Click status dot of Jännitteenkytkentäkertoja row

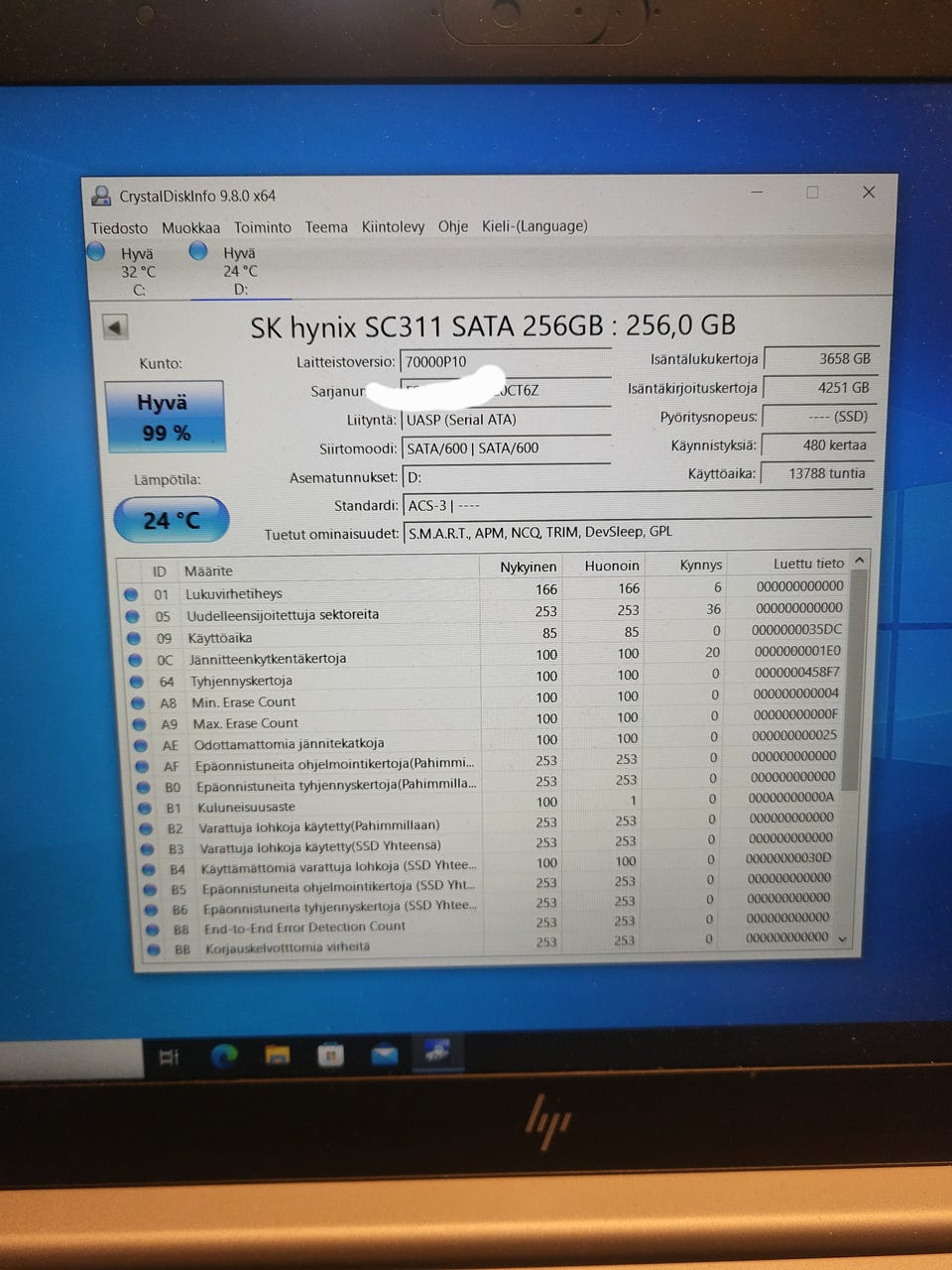[135, 660]
